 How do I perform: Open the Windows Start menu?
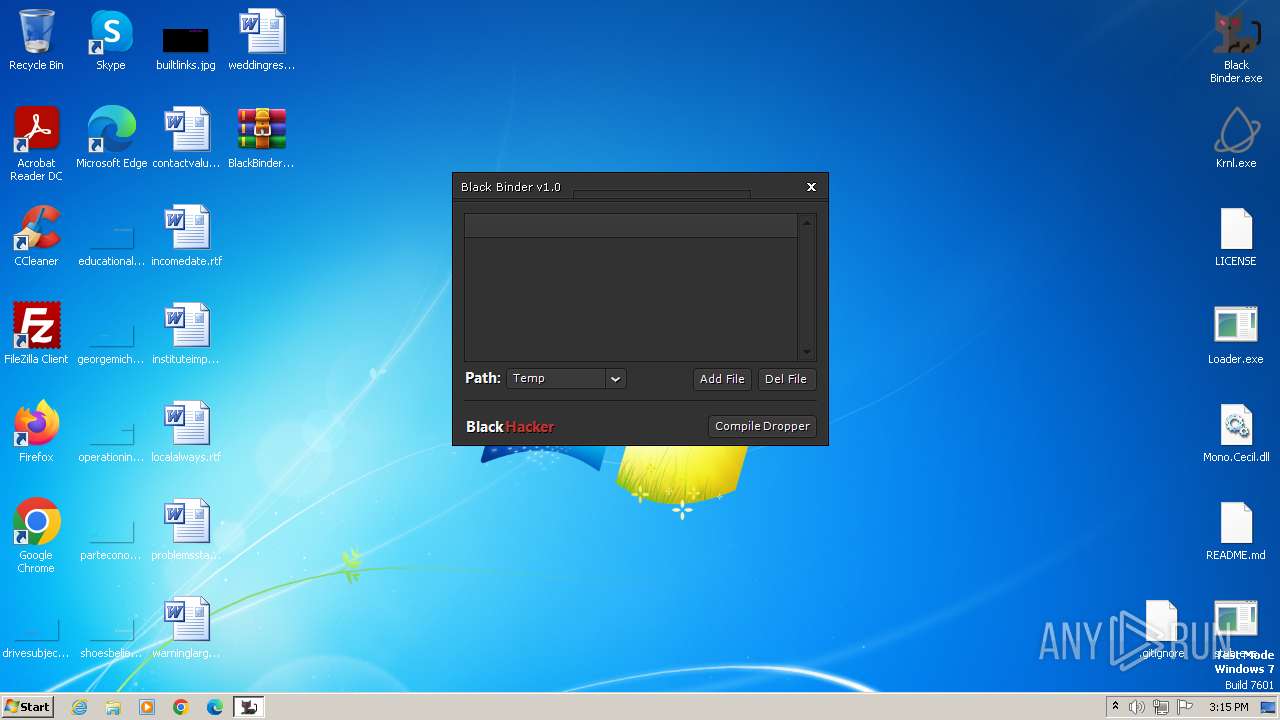pyautogui.click(x=27, y=706)
